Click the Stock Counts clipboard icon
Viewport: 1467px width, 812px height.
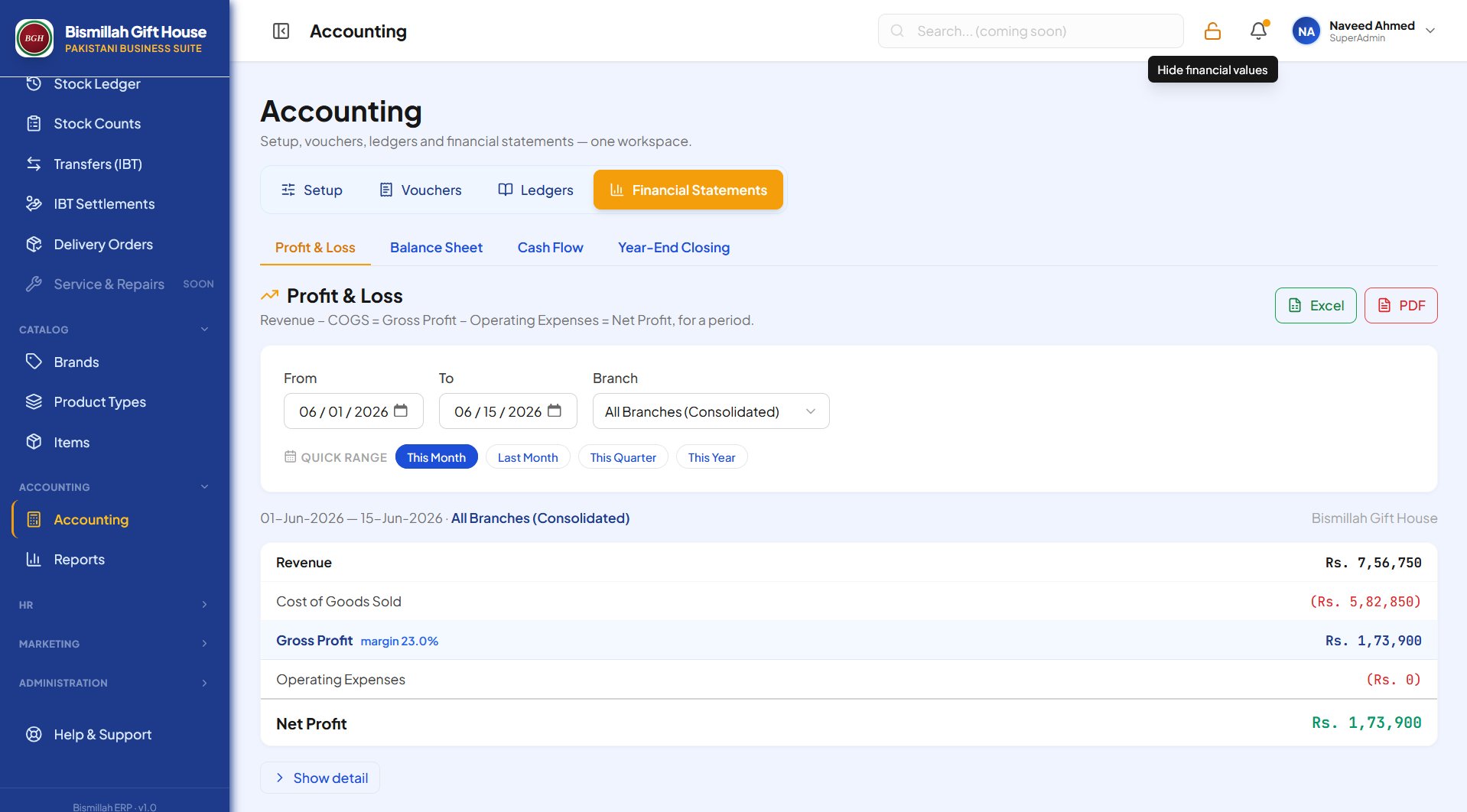tap(34, 124)
